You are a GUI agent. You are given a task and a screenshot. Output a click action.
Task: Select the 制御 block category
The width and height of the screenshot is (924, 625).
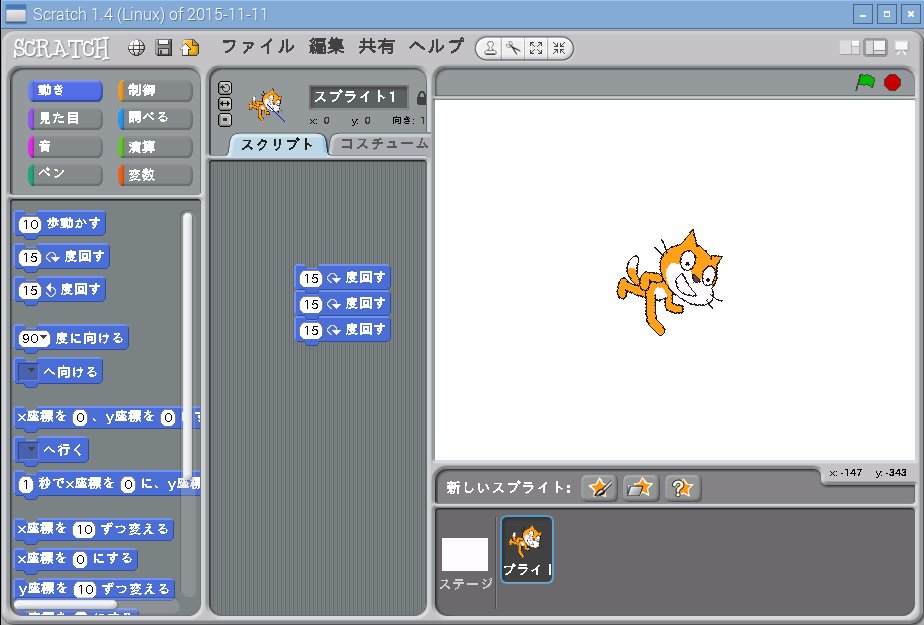click(x=155, y=91)
